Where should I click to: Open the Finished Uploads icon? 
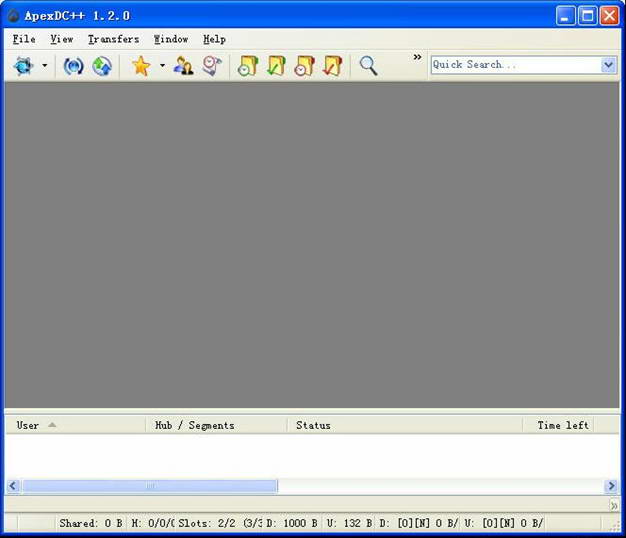(333, 66)
